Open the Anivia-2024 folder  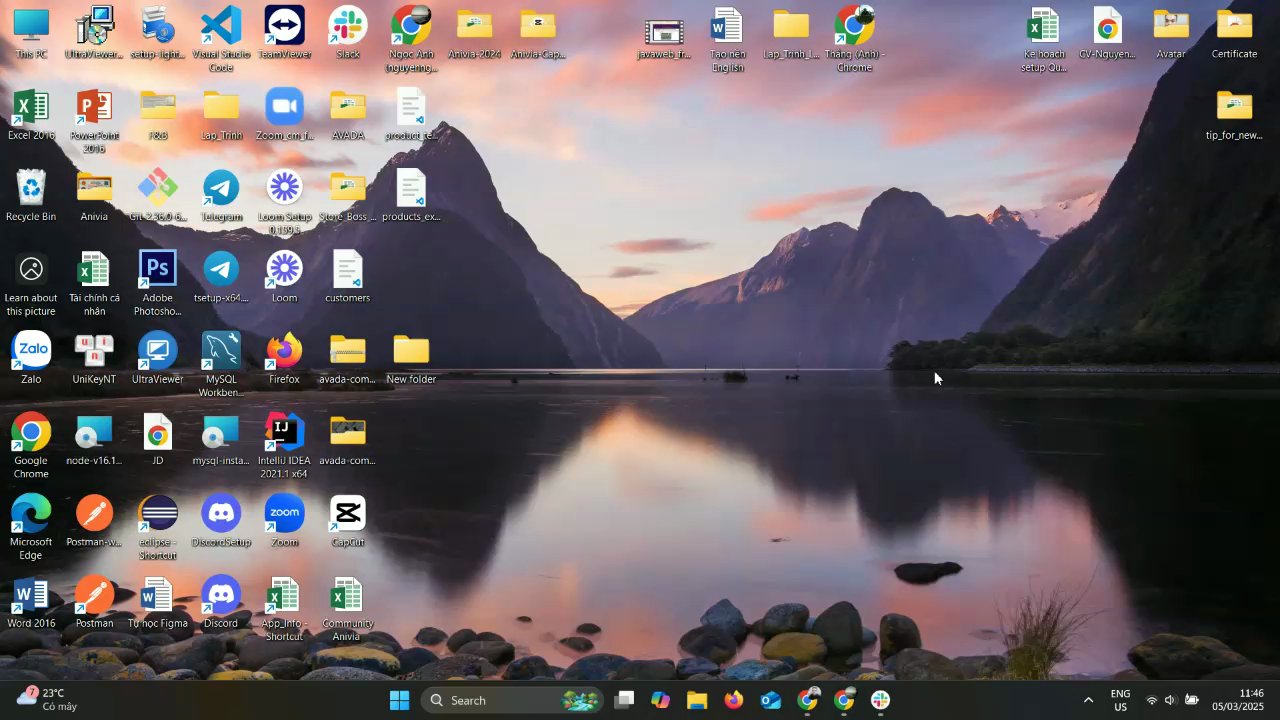point(475,33)
